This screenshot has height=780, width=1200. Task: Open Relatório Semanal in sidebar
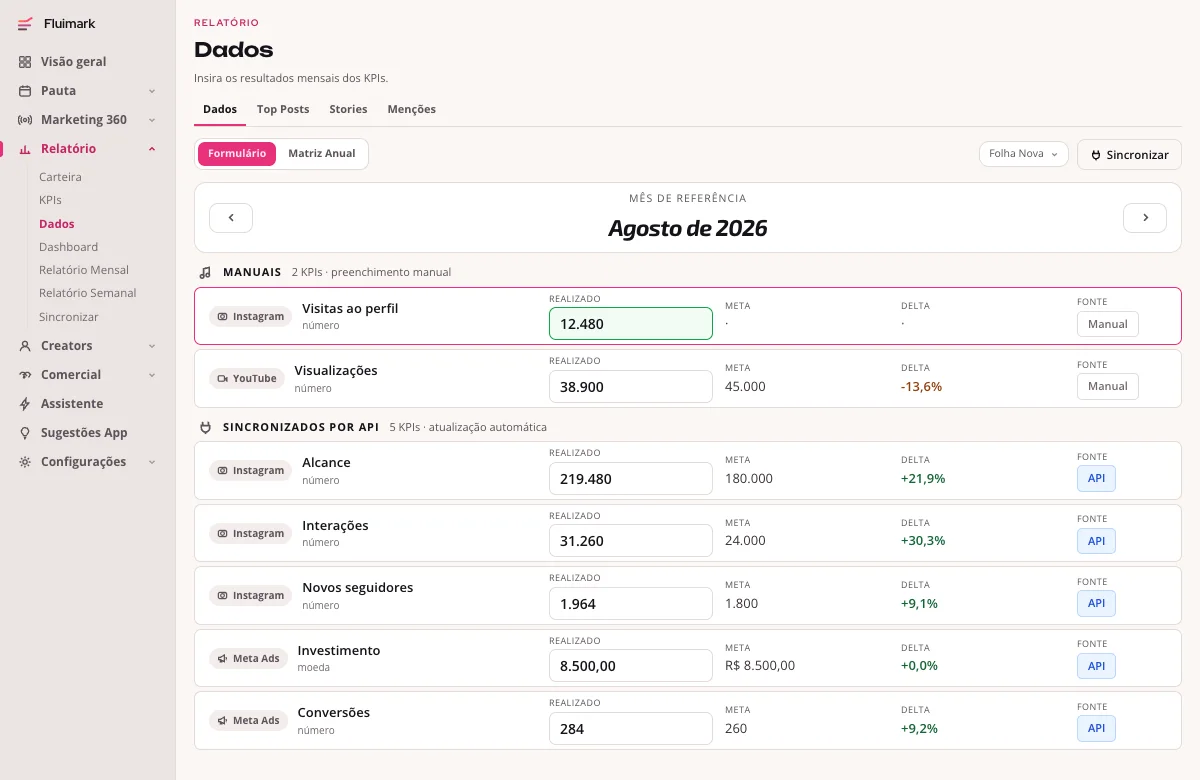pos(88,293)
